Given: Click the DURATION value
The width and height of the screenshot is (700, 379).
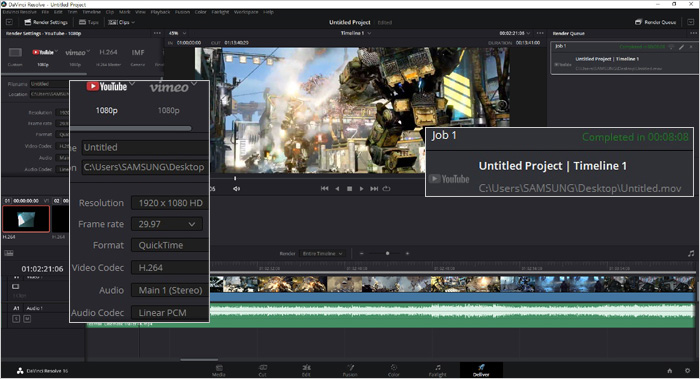Looking at the screenshot, I should 528,43.
